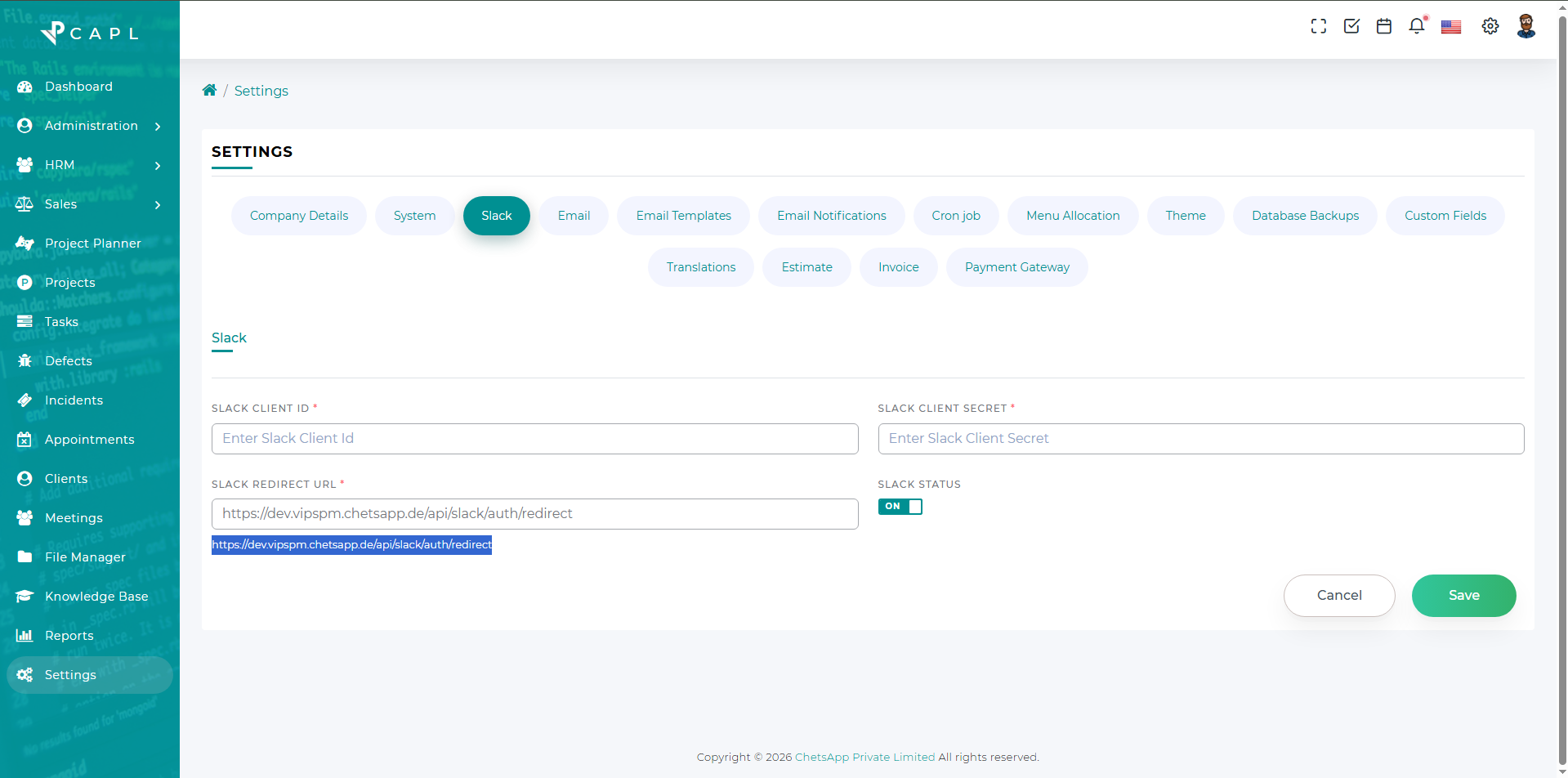Click the gear icon in top bar

click(1490, 26)
